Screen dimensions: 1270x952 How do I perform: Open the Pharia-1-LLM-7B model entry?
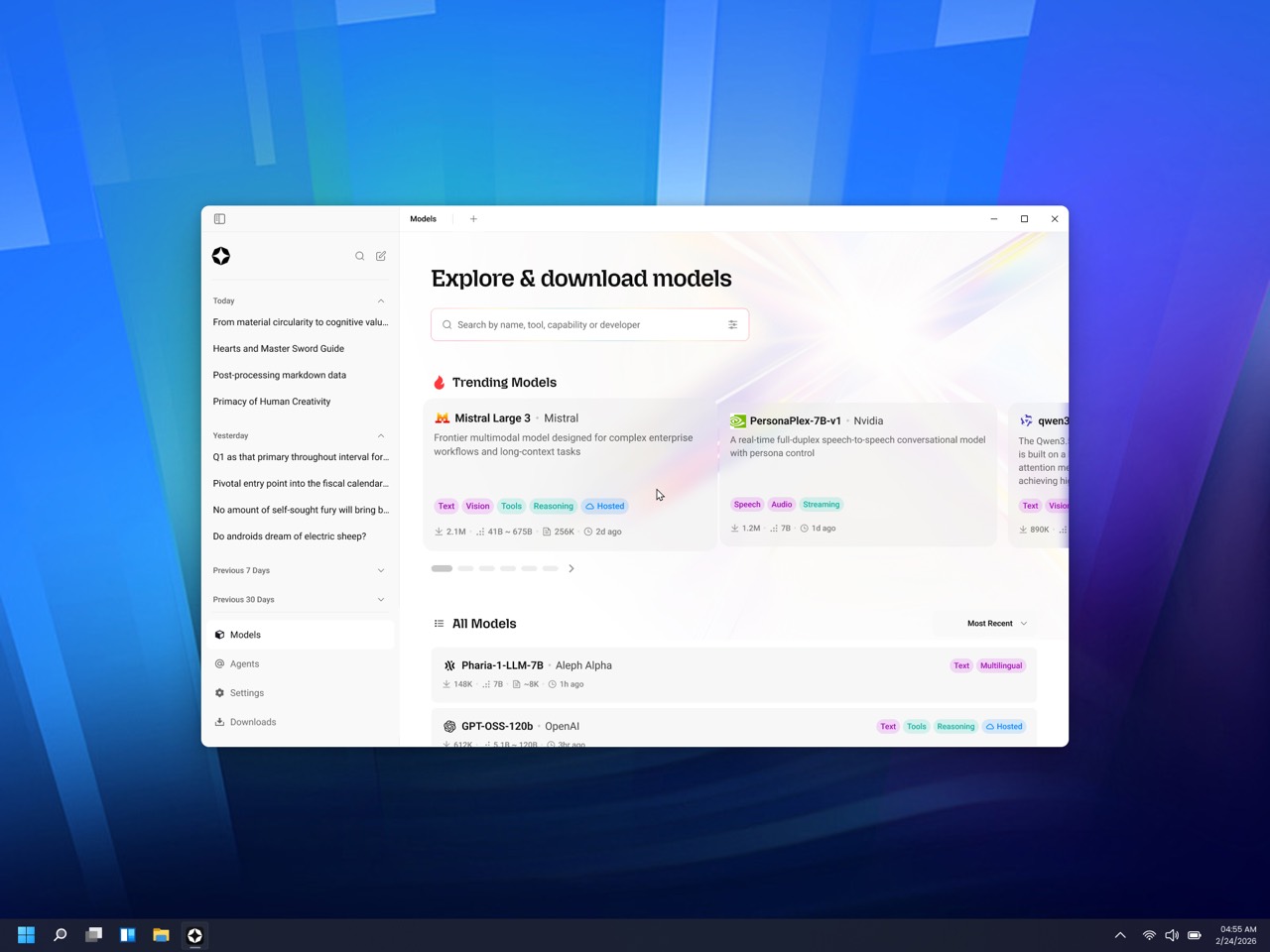[x=502, y=665]
